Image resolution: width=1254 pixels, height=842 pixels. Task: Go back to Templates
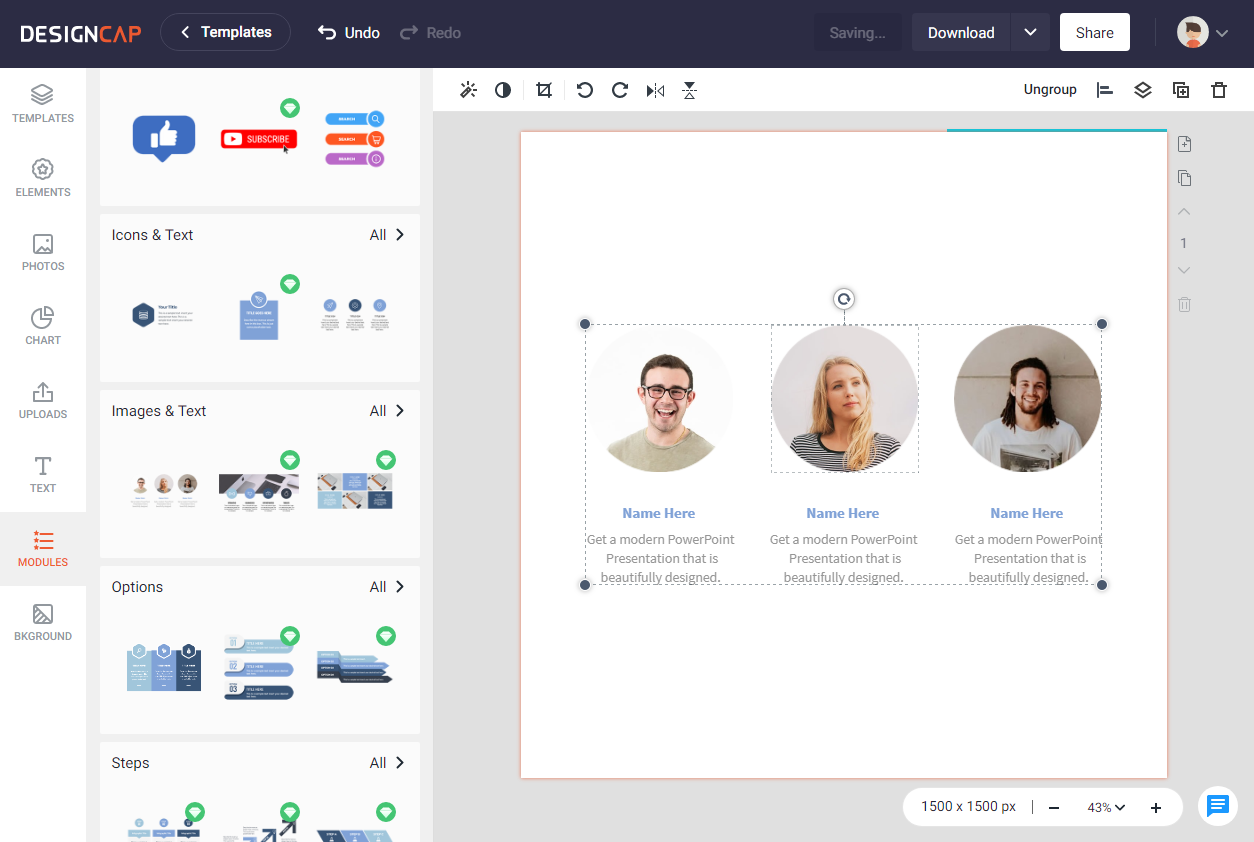coord(225,32)
